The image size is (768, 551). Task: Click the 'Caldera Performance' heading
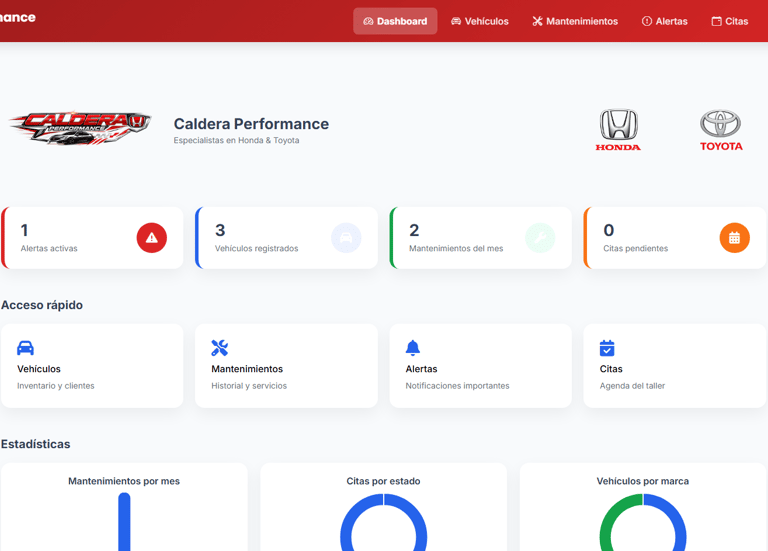[251, 124]
